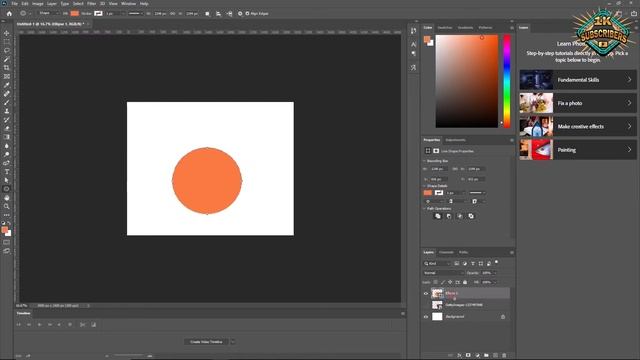
Task: Collapse the Bounding Box section
Action: [424, 161]
